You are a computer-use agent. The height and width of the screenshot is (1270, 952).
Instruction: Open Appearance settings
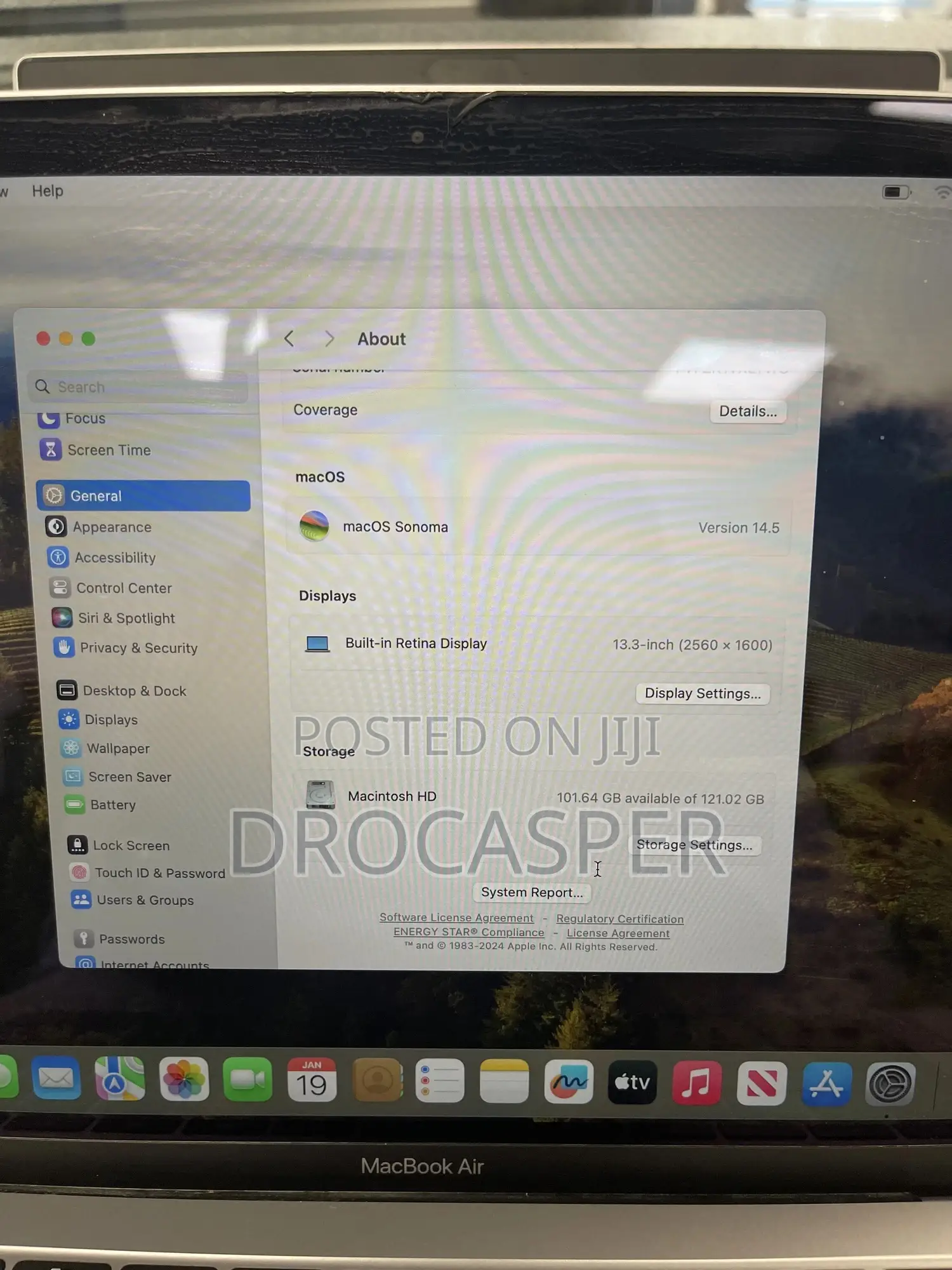click(x=98, y=527)
